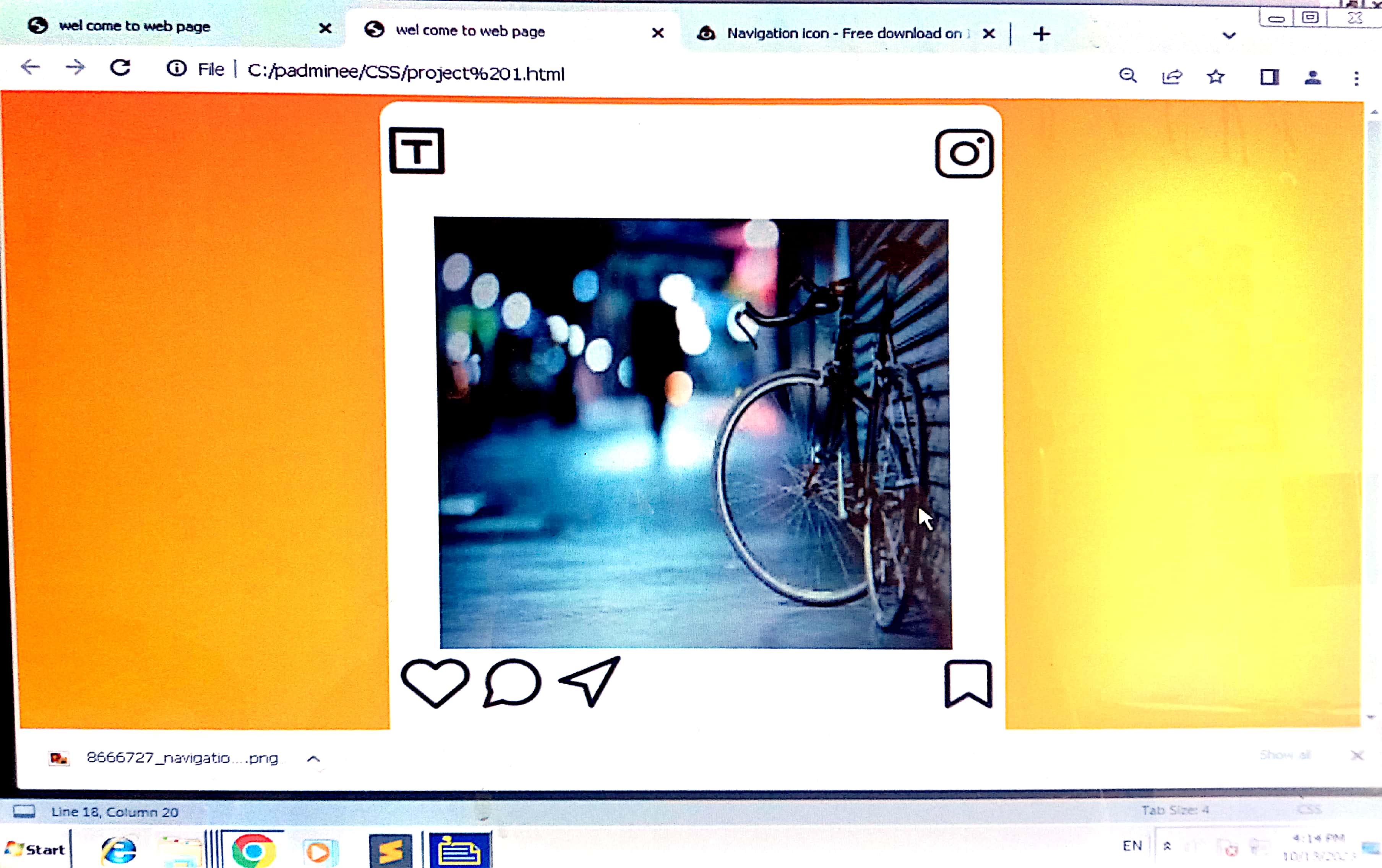The image size is (1382, 868).
Task: Open a new browser tab
Action: (1041, 34)
